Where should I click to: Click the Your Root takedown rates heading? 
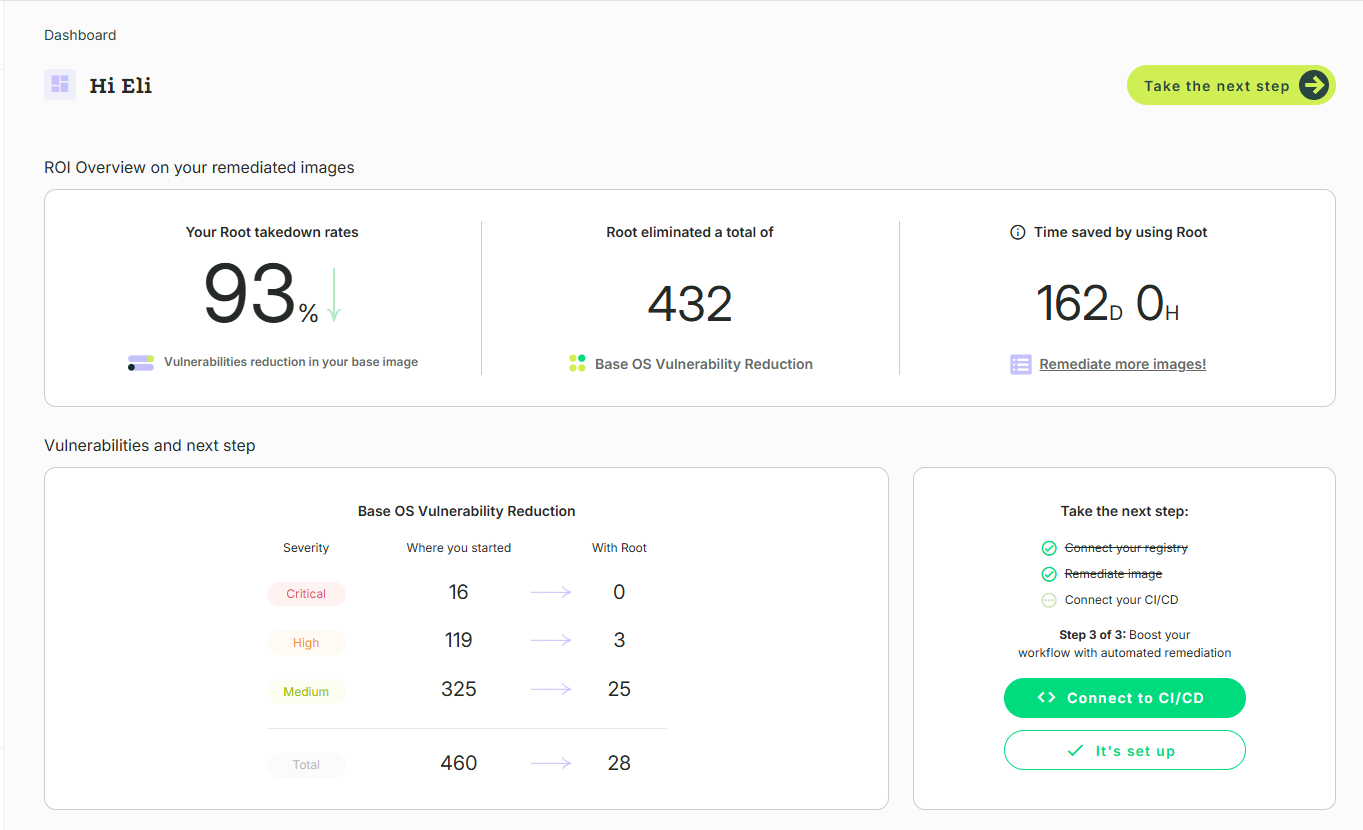[x=272, y=232]
